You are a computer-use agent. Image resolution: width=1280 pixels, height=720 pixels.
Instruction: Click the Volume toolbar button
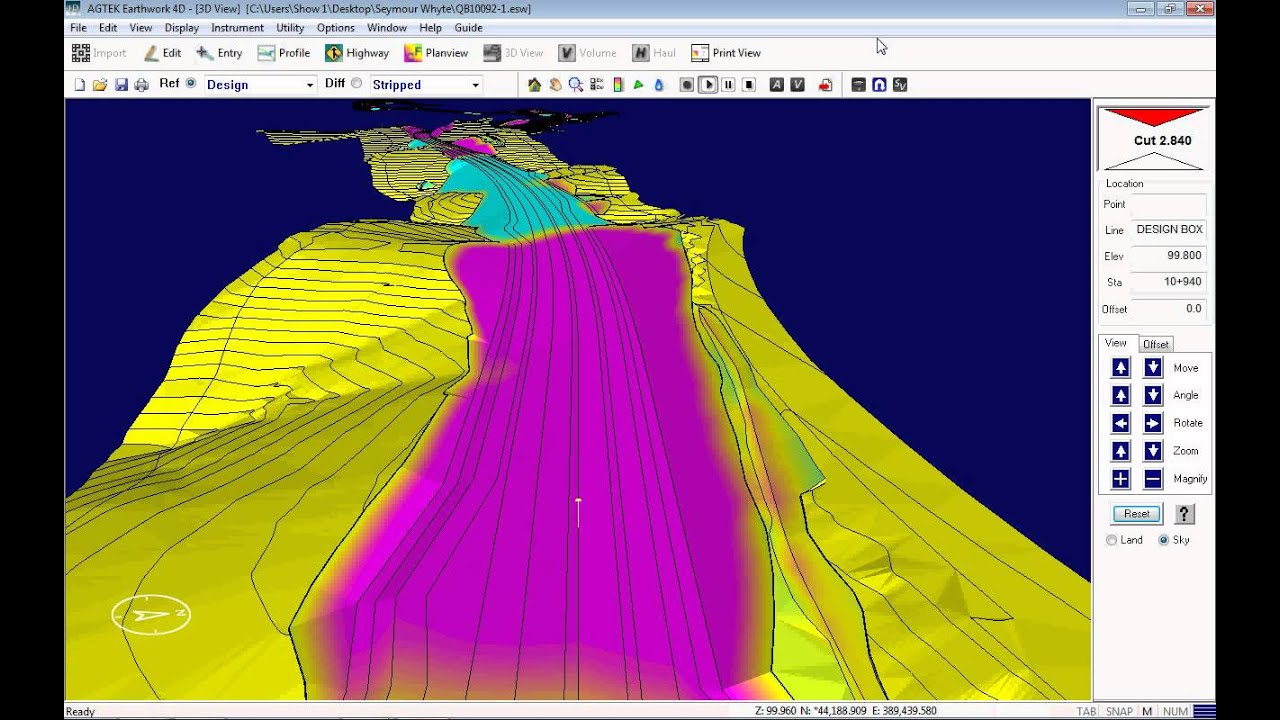pyautogui.click(x=587, y=53)
